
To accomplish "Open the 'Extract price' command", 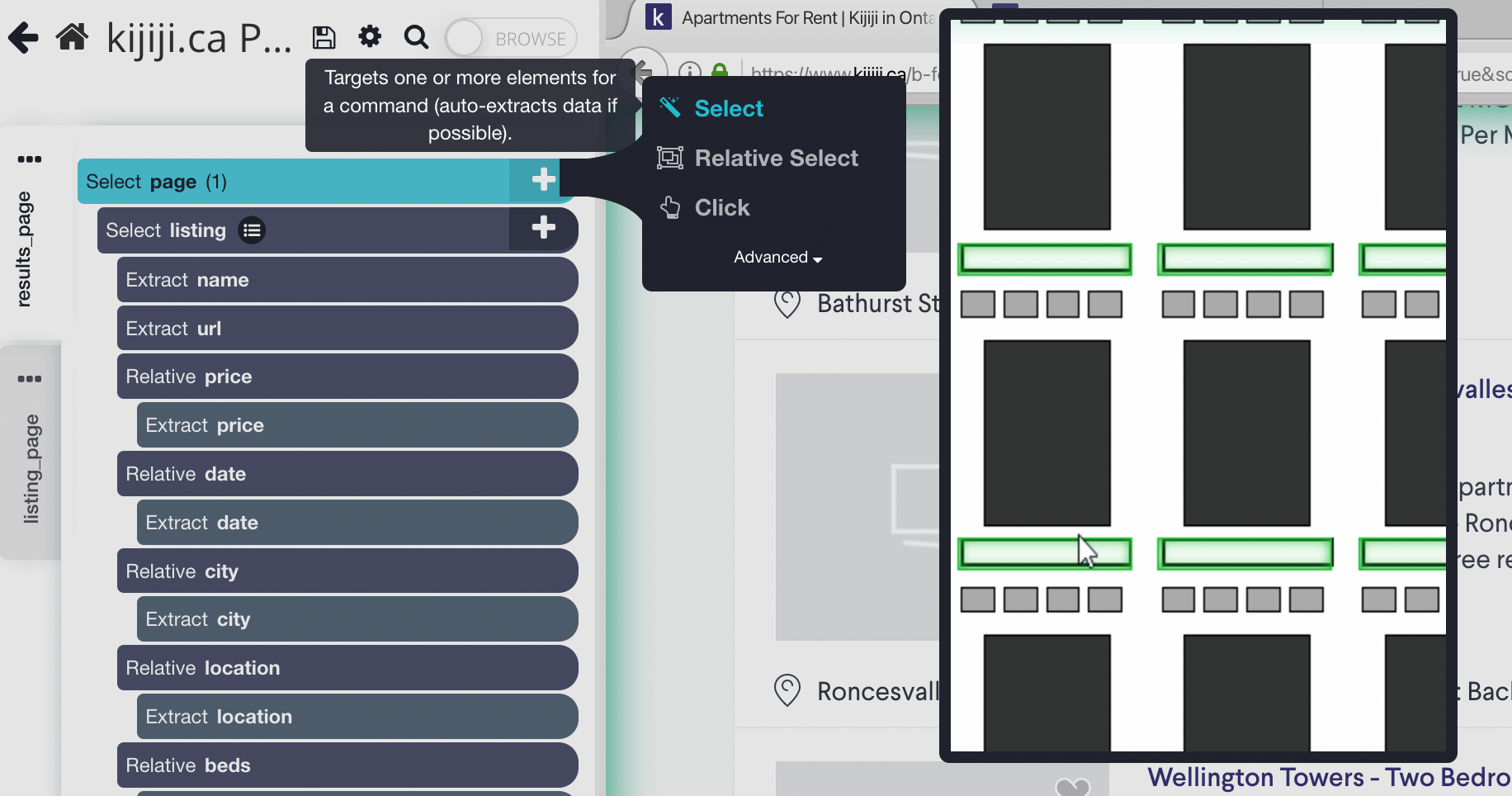I will [357, 425].
